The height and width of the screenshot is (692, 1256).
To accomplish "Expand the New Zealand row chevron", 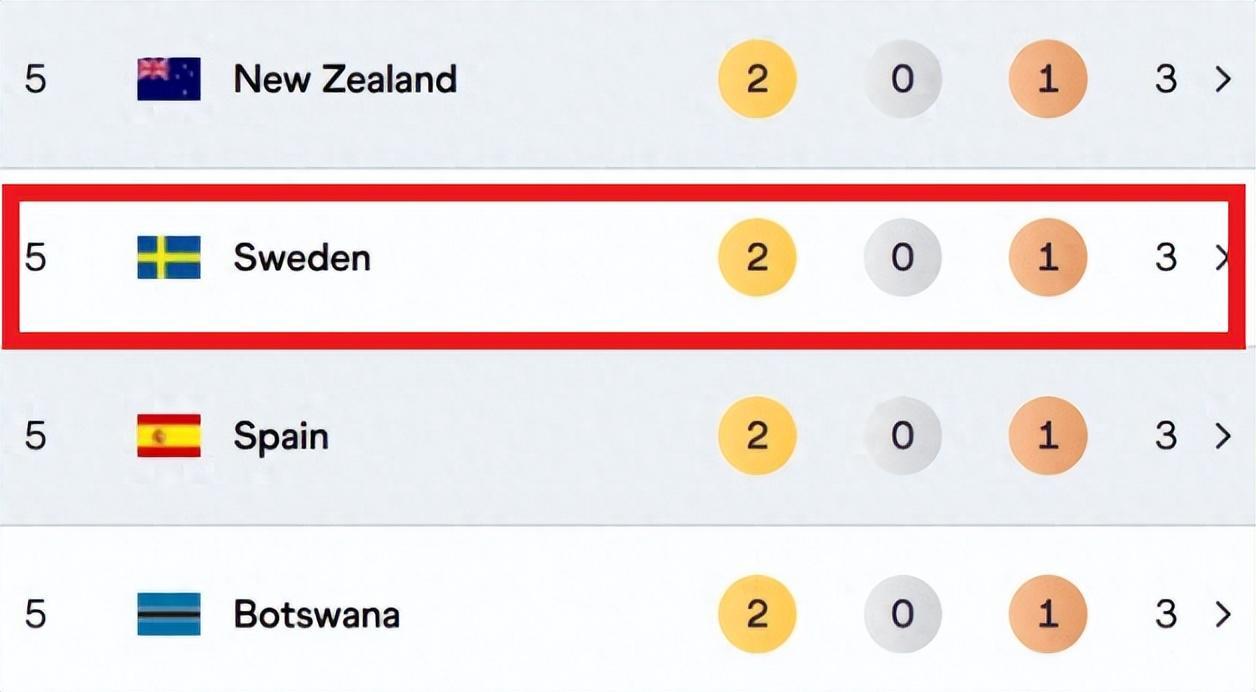I will 1222,79.
